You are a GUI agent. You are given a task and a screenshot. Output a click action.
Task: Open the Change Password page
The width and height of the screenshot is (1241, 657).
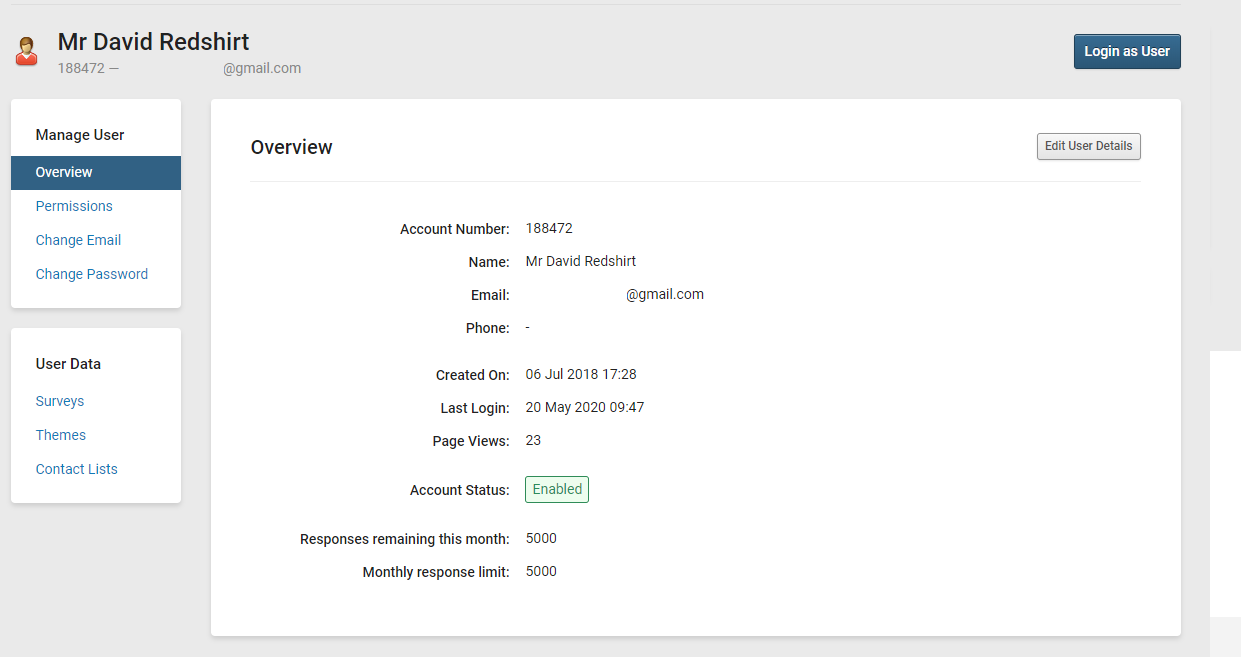(x=91, y=274)
